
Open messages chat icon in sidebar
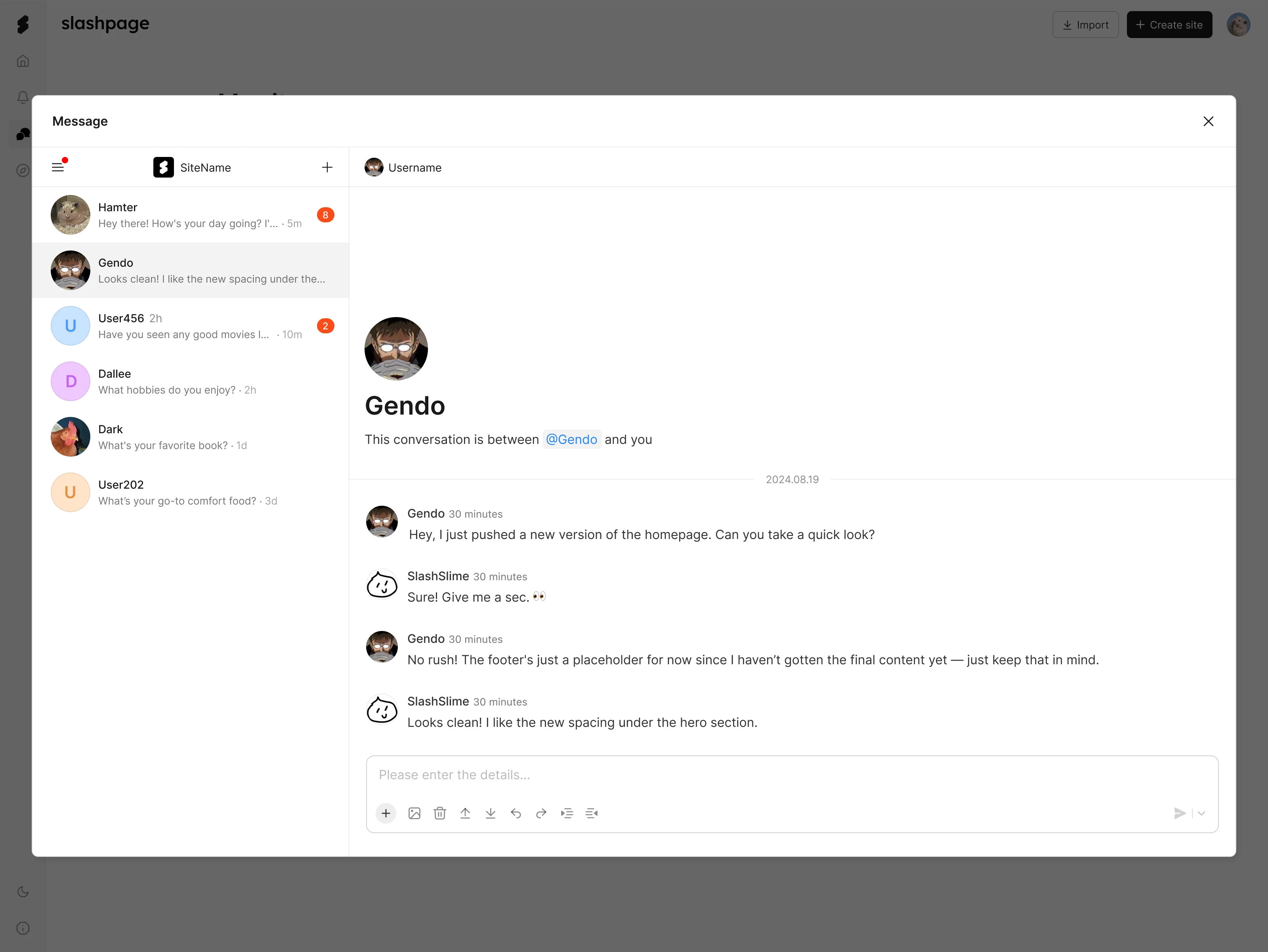(x=23, y=134)
